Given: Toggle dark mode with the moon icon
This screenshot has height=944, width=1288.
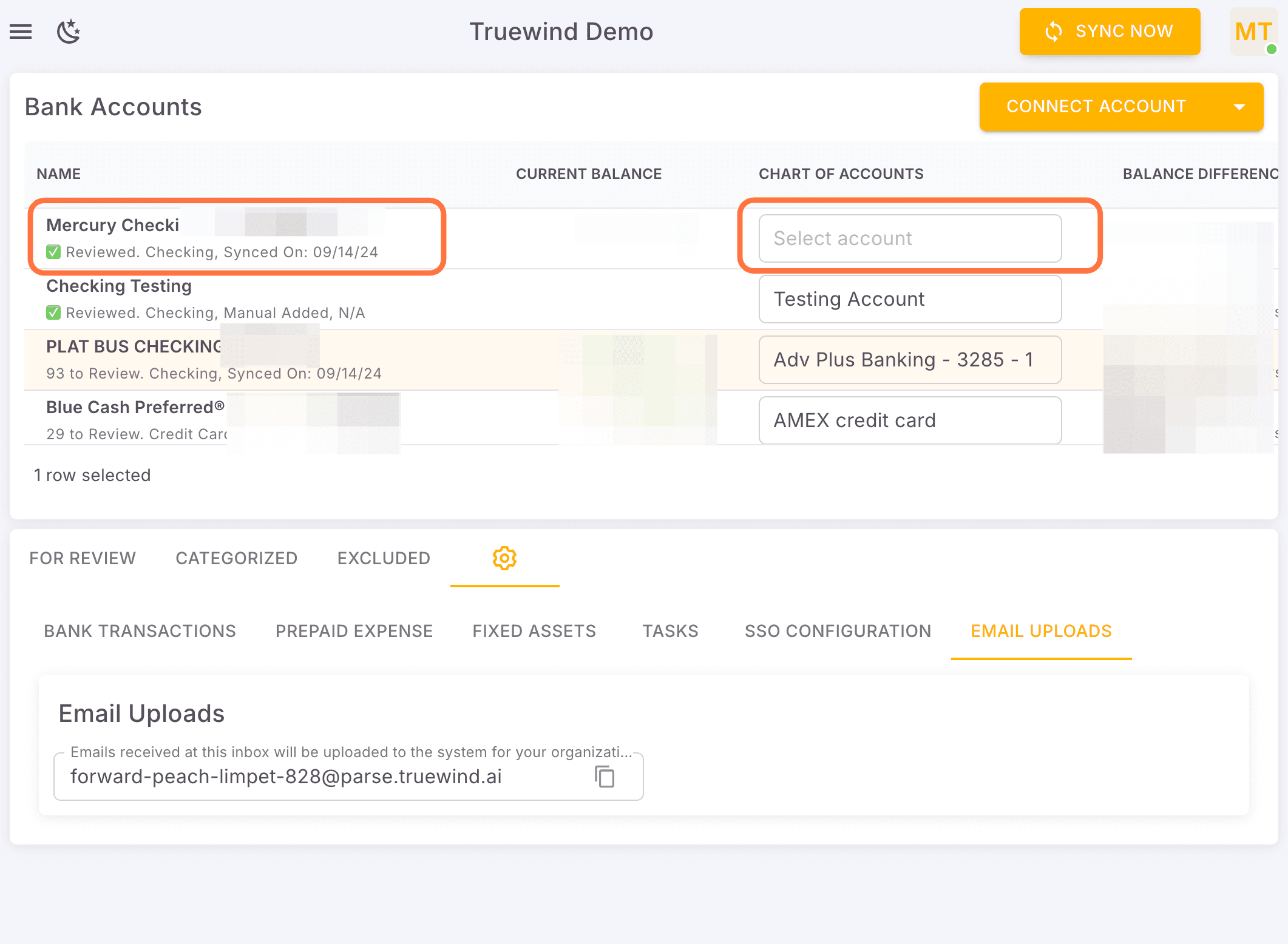Looking at the screenshot, I should pos(68,32).
